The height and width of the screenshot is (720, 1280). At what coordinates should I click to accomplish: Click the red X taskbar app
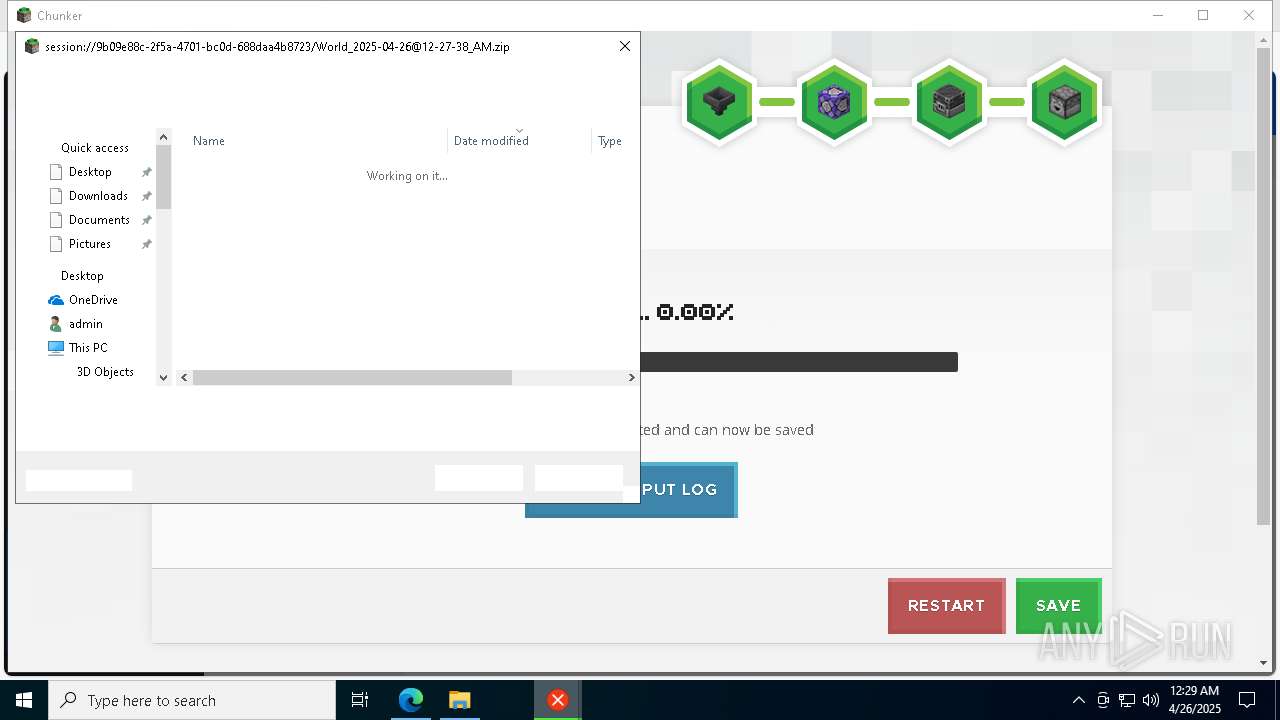click(558, 700)
